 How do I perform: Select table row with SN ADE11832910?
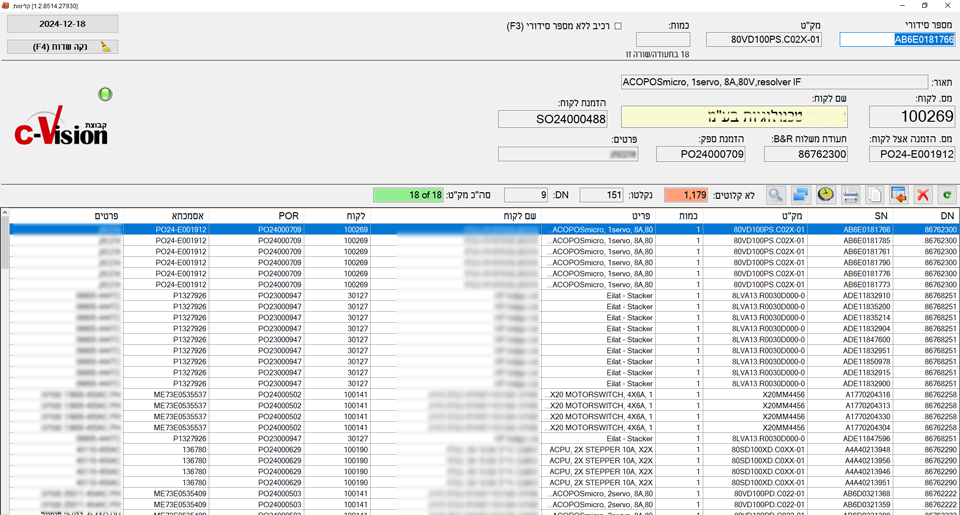pos(866,296)
